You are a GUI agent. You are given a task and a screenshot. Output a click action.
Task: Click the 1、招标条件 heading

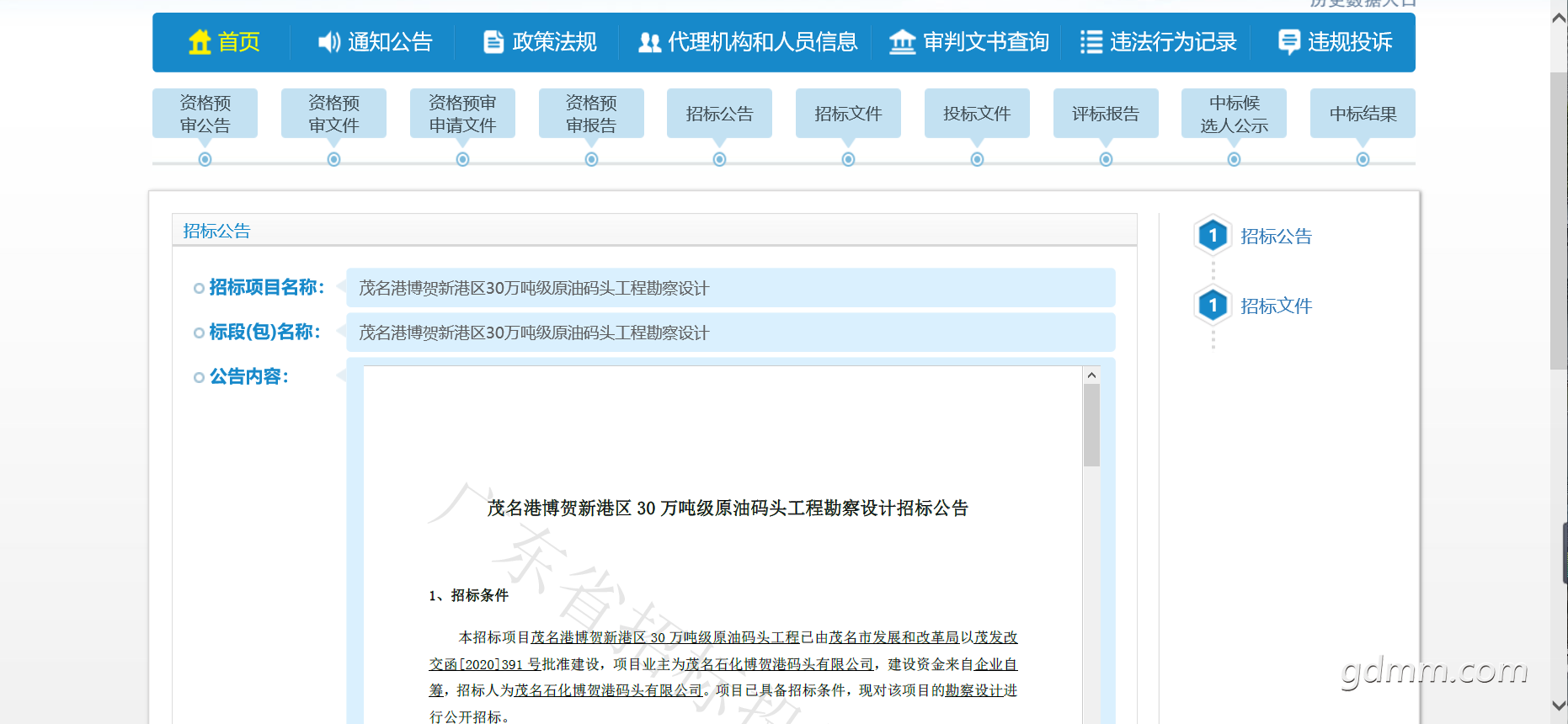click(x=468, y=596)
